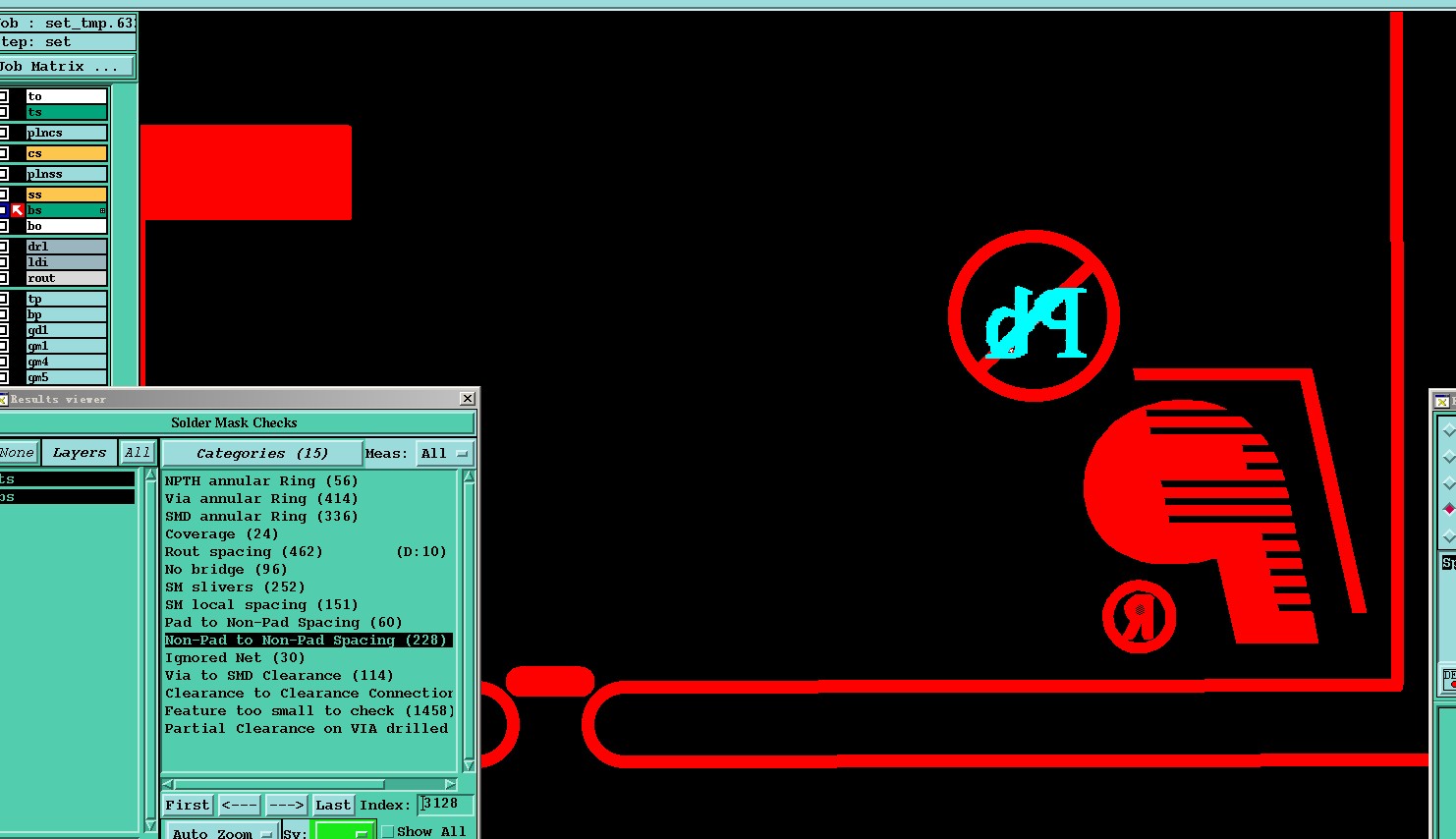Screen dimensions: 1456x839
Task: Select Clearance to Clearance Connection category
Action: 308,693
